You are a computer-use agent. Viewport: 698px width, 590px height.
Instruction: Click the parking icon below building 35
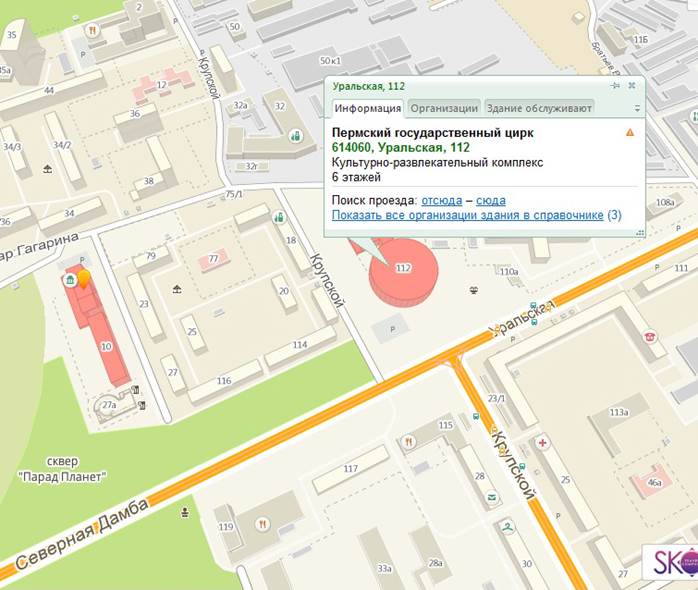point(83,55)
